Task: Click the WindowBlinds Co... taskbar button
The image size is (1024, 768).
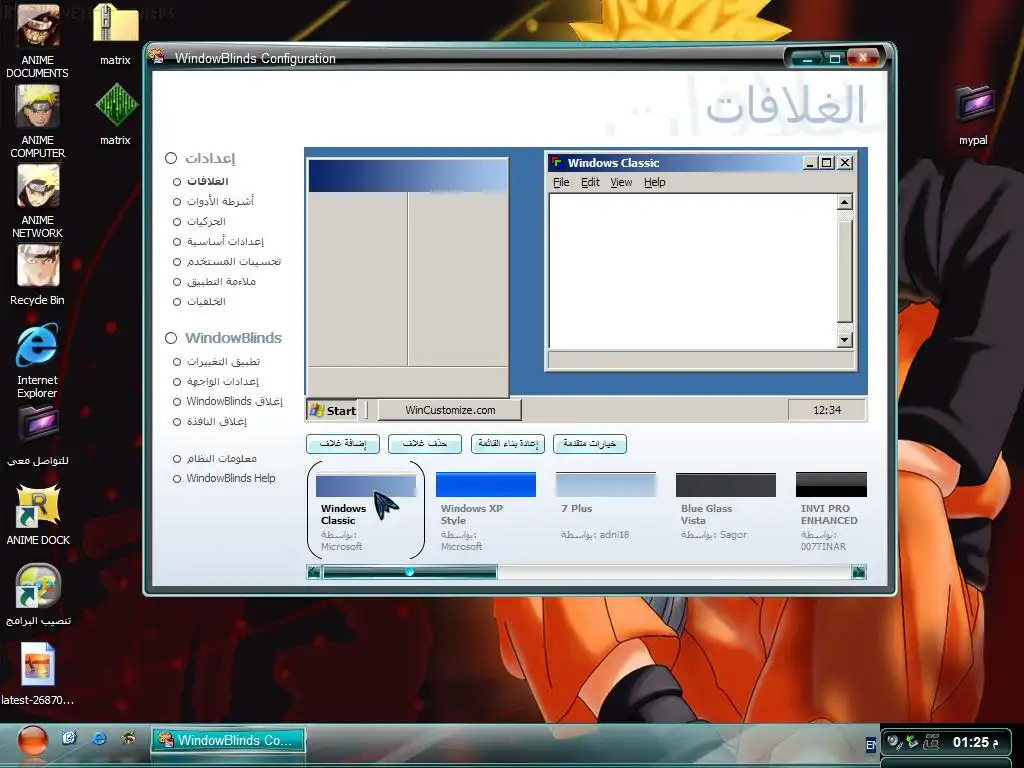Action: coord(229,741)
